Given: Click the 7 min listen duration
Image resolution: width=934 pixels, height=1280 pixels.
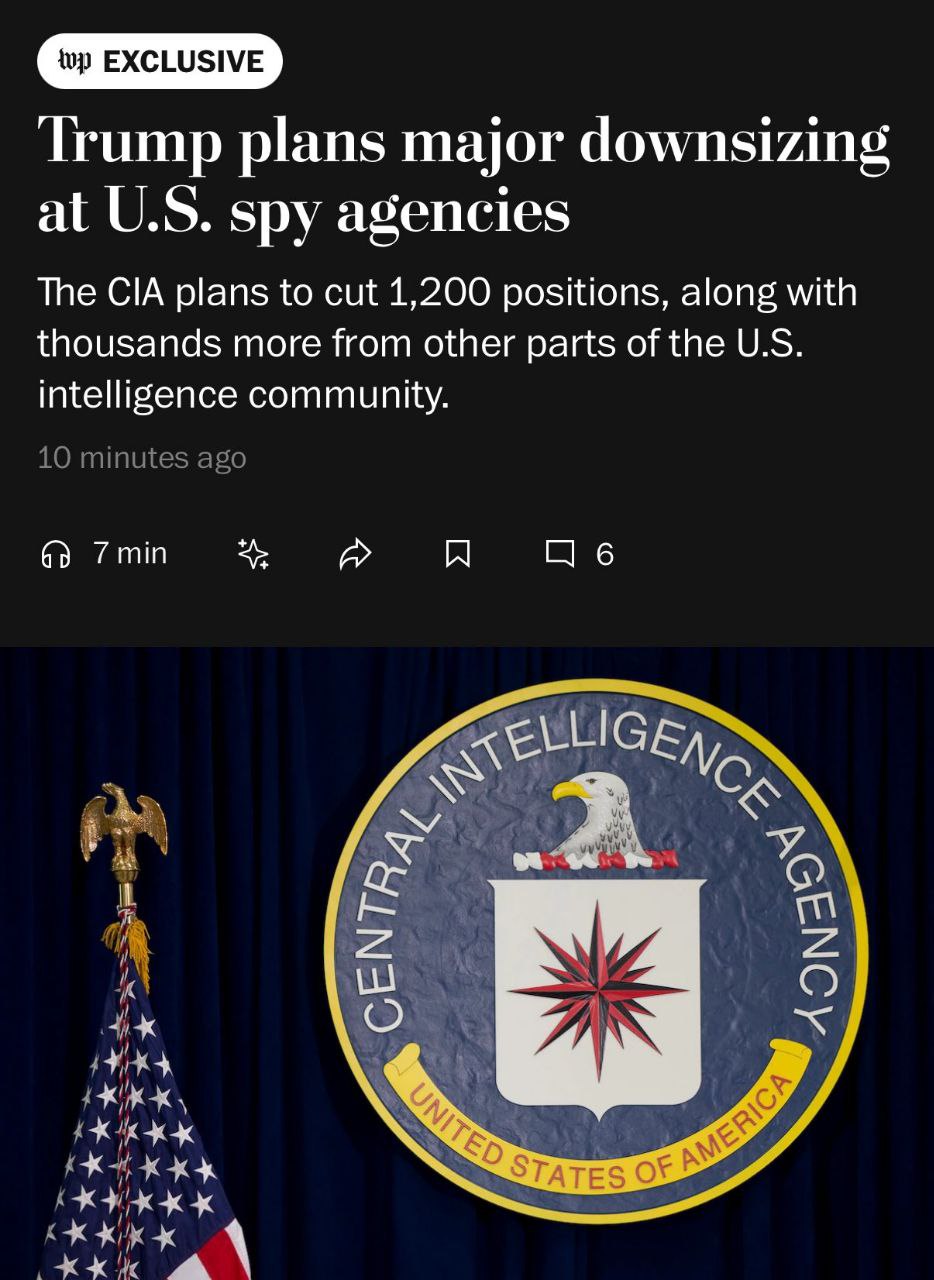Looking at the screenshot, I should [130, 553].
